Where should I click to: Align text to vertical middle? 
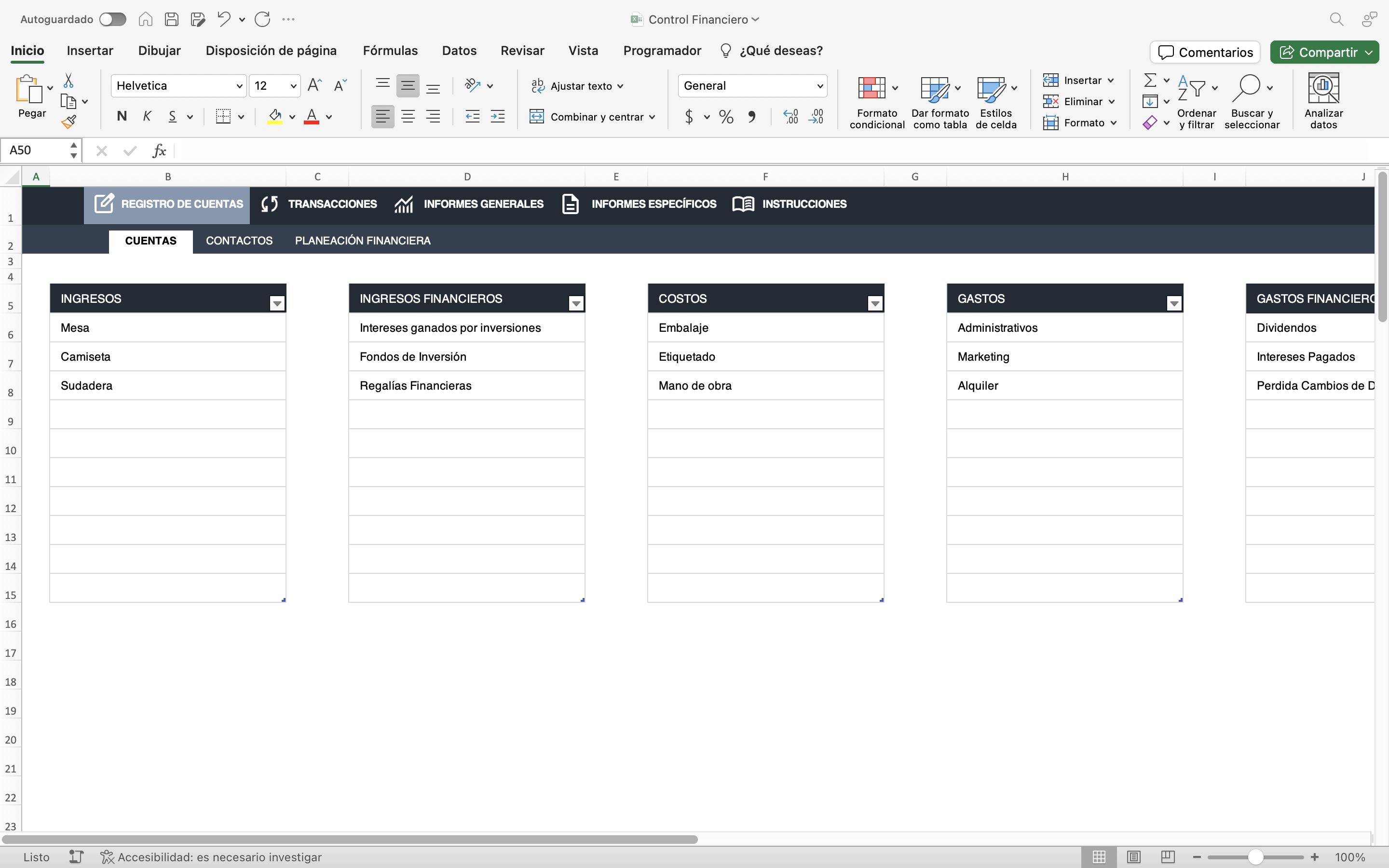click(408, 85)
